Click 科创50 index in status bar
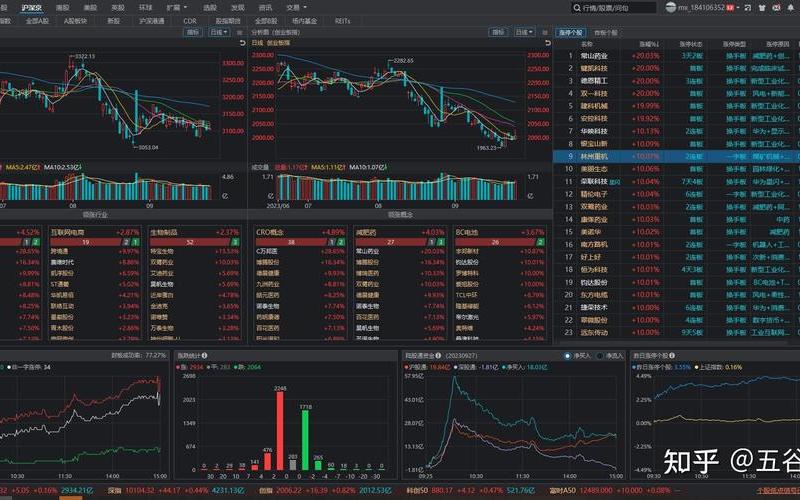Image resolution: width=800 pixels, height=500 pixels. click(415, 491)
